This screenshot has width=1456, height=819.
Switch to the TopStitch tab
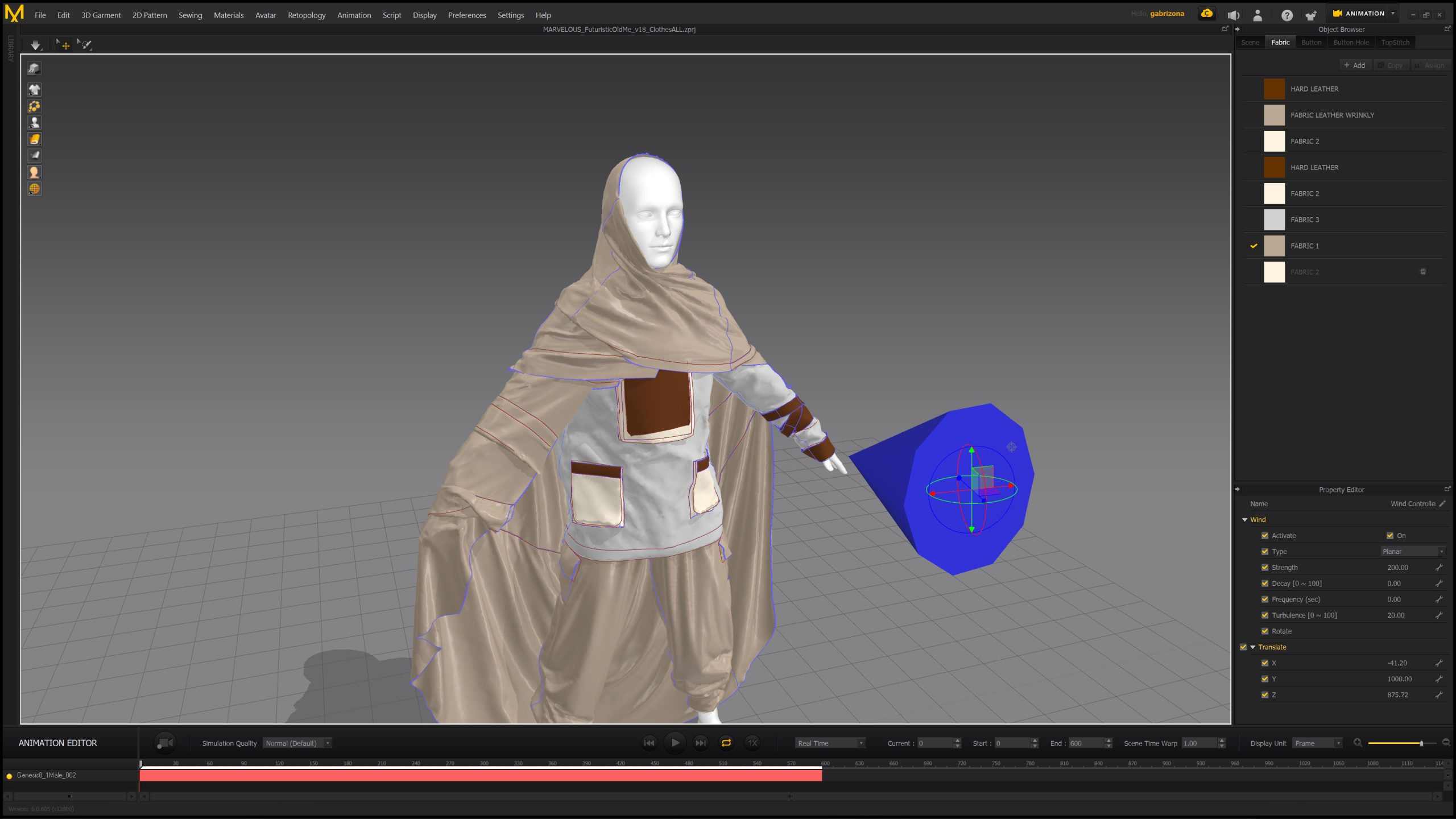(1395, 43)
